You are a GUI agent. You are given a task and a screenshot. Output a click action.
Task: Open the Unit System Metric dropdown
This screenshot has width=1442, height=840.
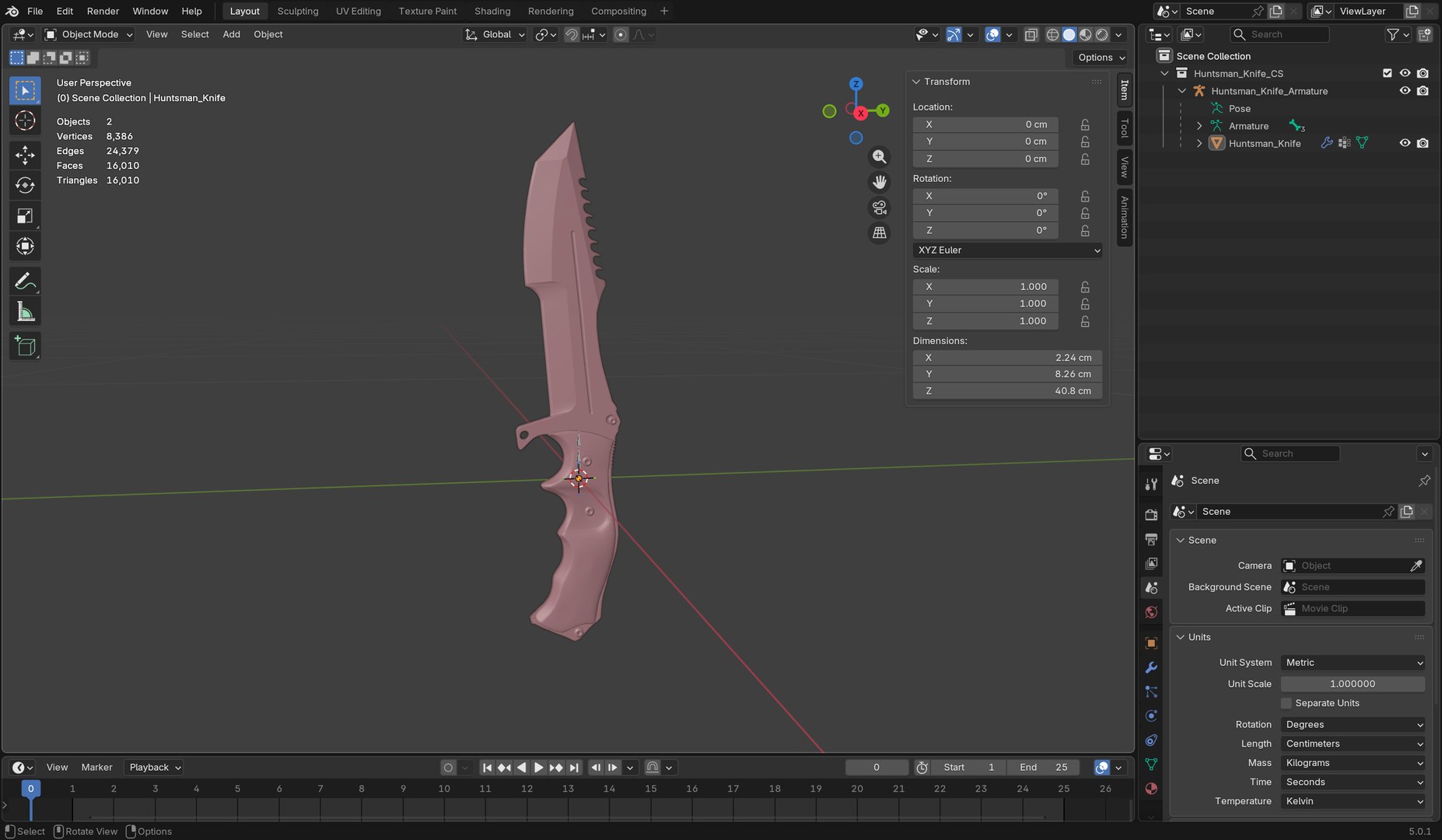(1353, 663)
